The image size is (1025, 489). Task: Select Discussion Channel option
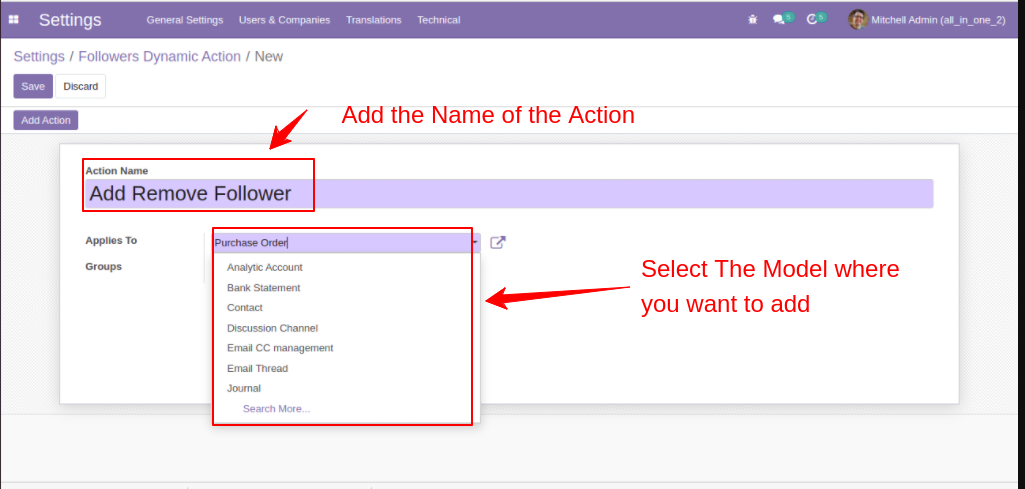coord(273,328)
